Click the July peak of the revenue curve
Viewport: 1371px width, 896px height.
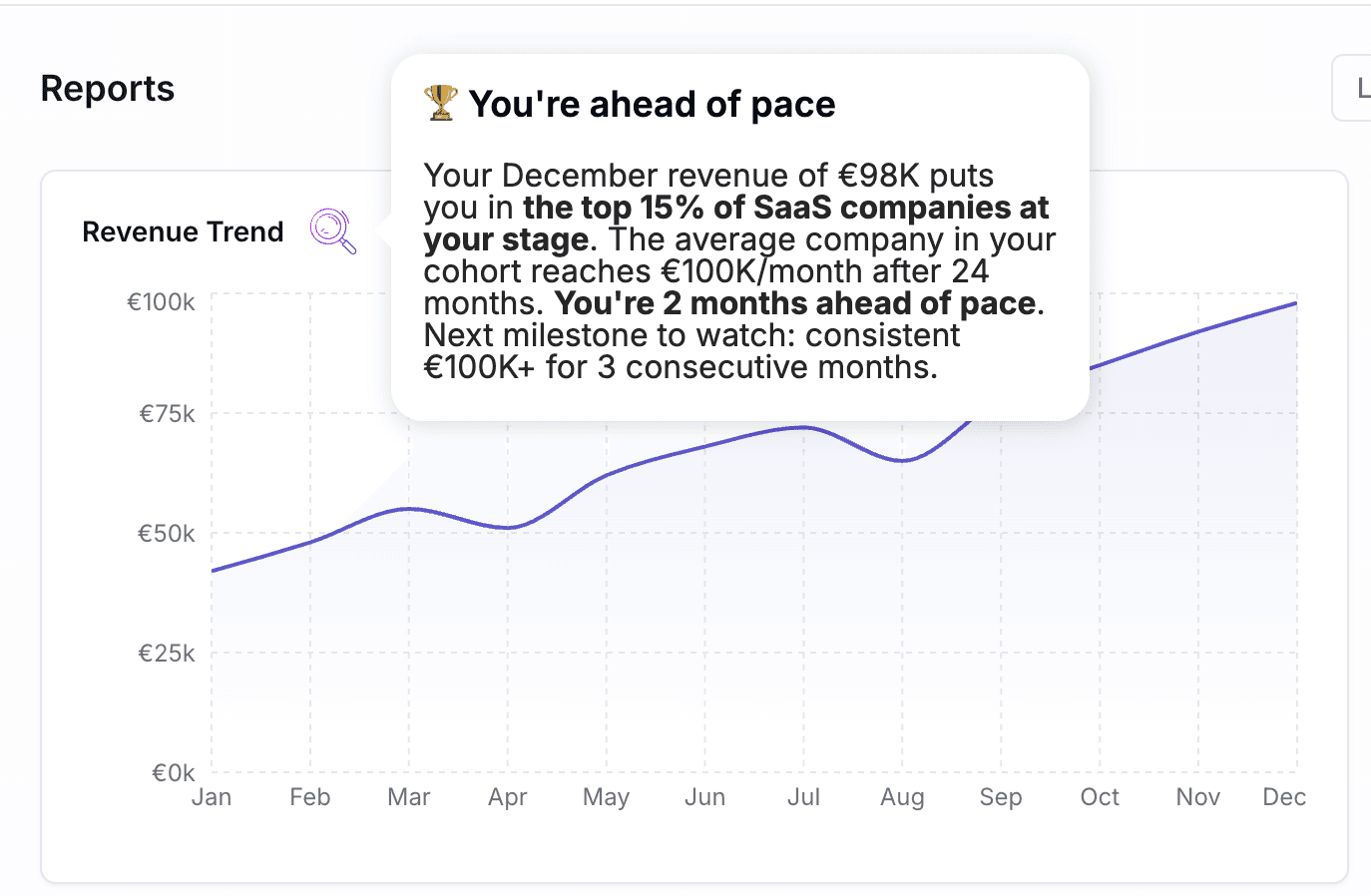click(x=803, y=427)
